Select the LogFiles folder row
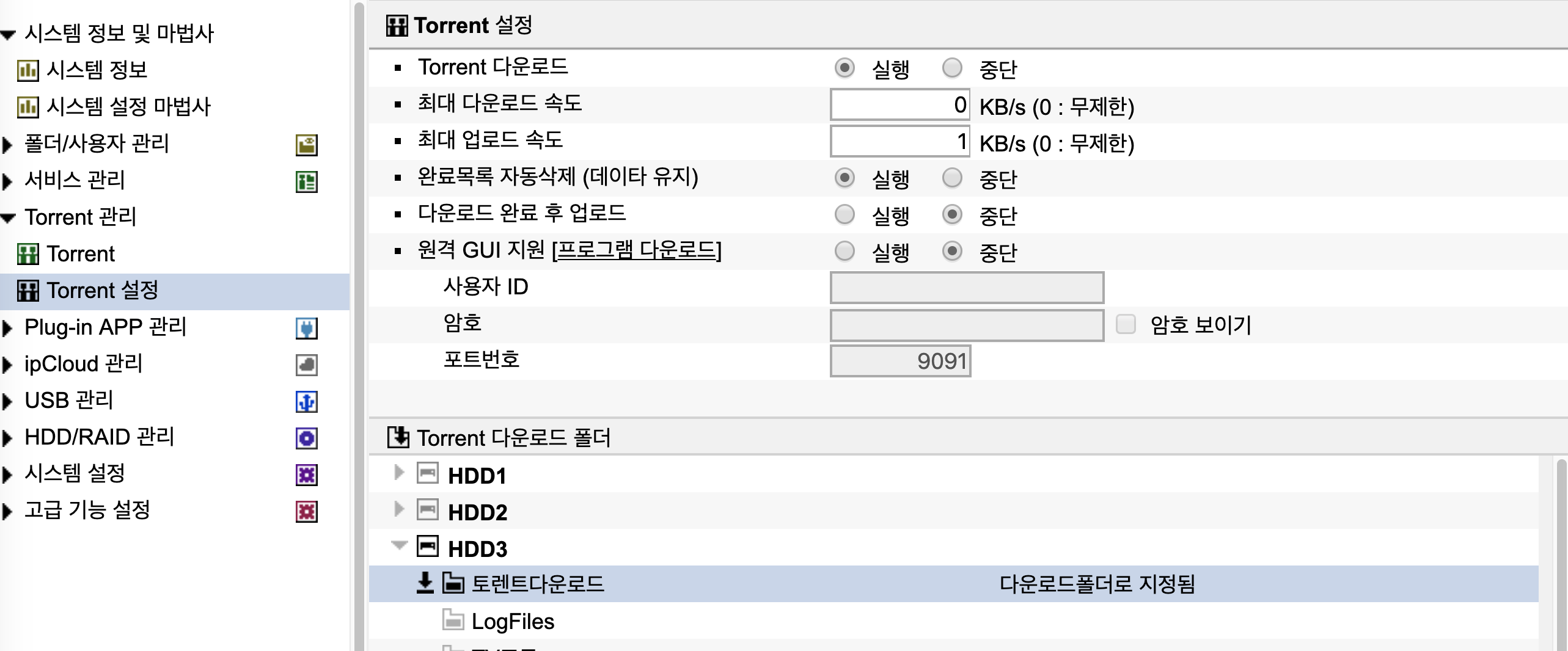This screenshot has width=1568, height=651. tap(954, 620)
